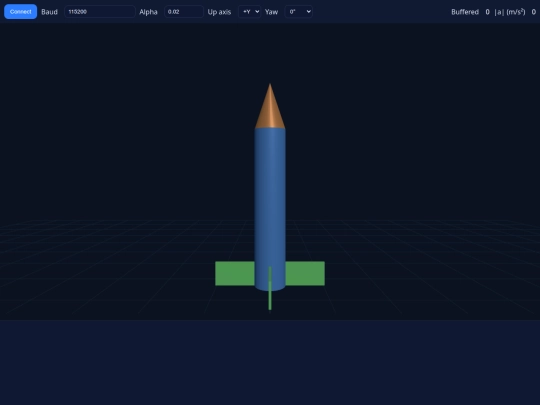540x405 pixels.
Task: Open the Up axis dropdown
Action: pos(250,12)
